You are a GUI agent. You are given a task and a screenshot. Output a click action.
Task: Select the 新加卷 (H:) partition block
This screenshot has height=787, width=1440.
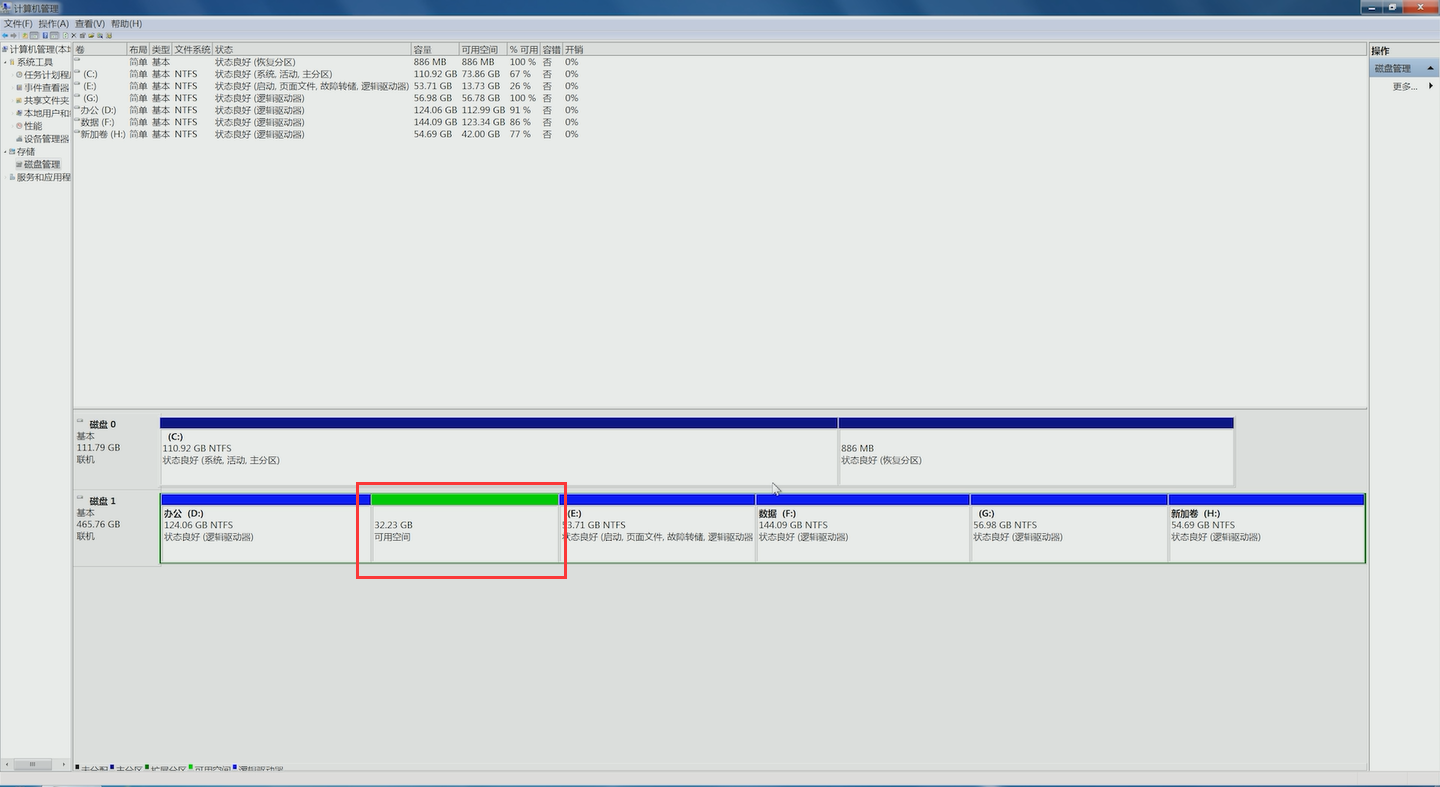(1267, 528)
